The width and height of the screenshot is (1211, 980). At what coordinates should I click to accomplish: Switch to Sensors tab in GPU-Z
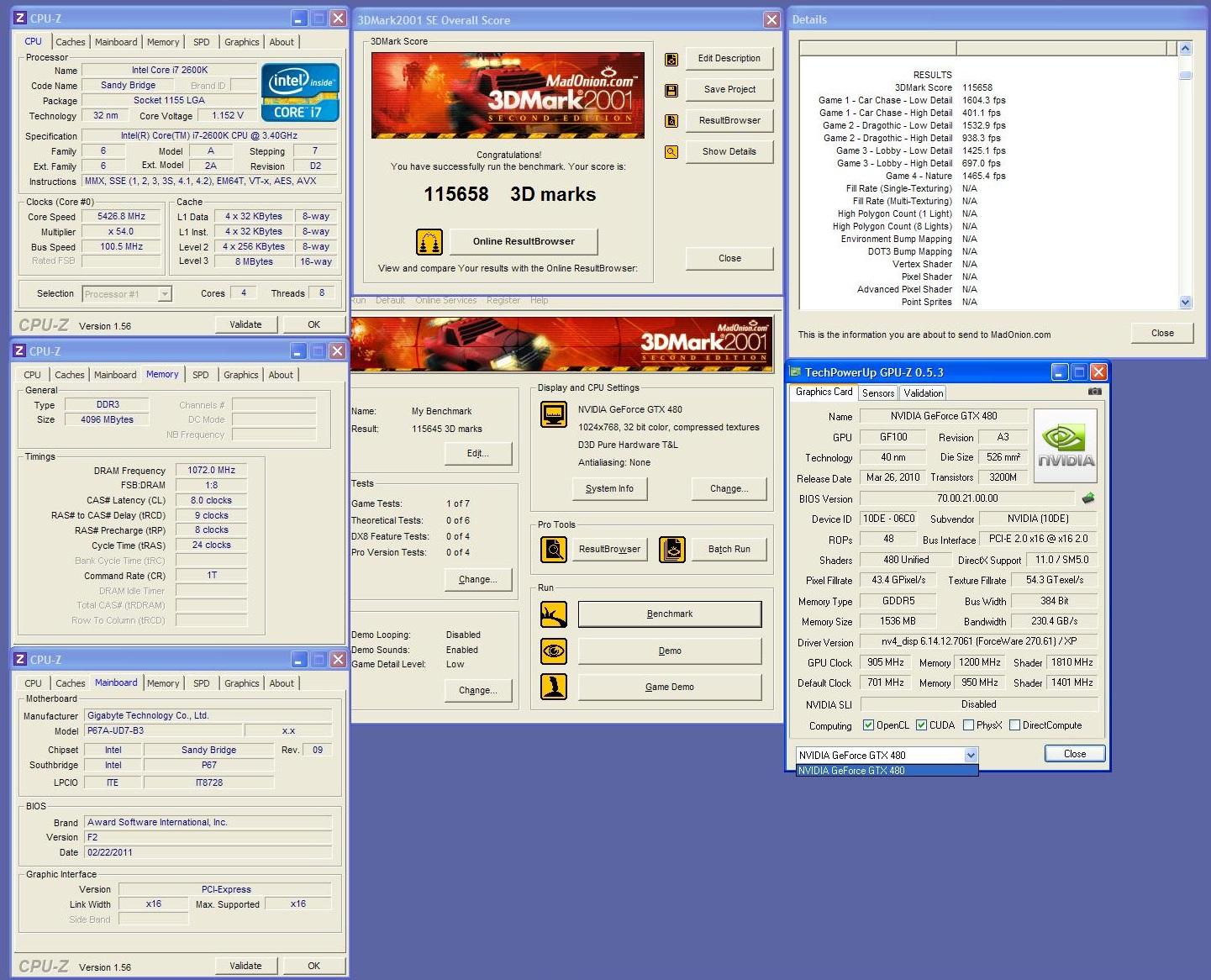[x=878, y=393]
